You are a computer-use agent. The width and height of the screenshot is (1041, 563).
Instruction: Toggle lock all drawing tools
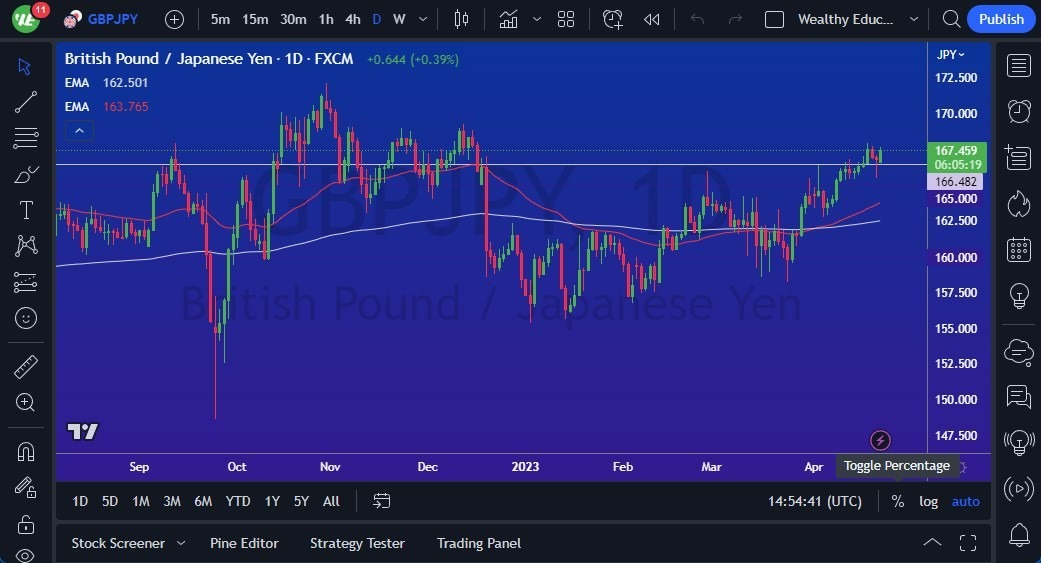25,524
